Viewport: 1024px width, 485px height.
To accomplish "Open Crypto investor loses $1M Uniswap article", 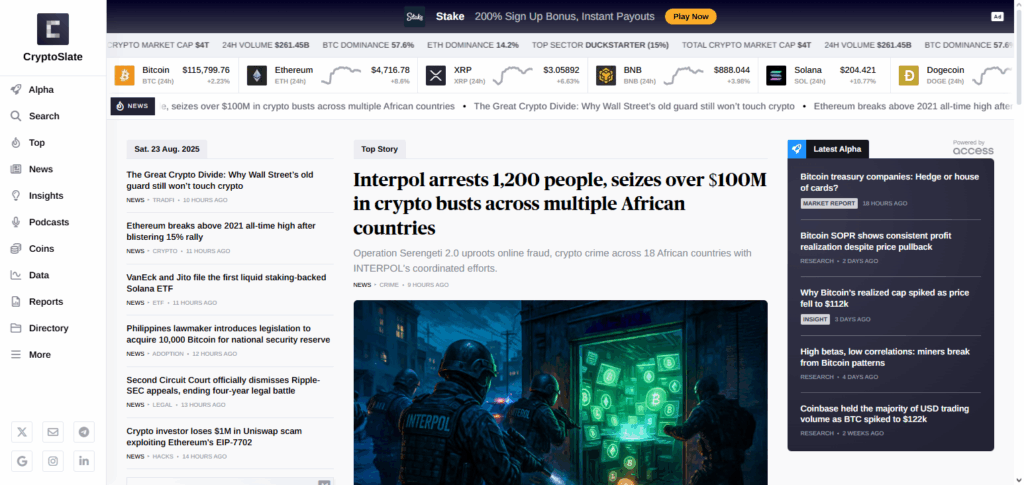I will tap(214, 437).
